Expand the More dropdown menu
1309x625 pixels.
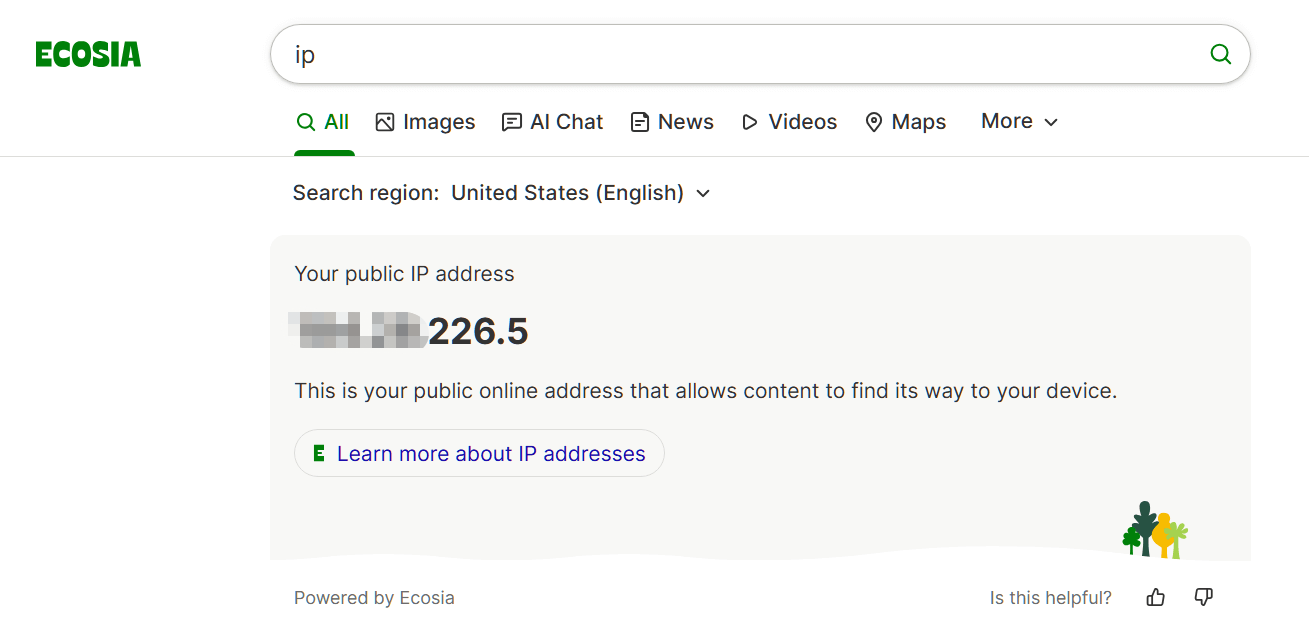click(x=1019, y=122)
